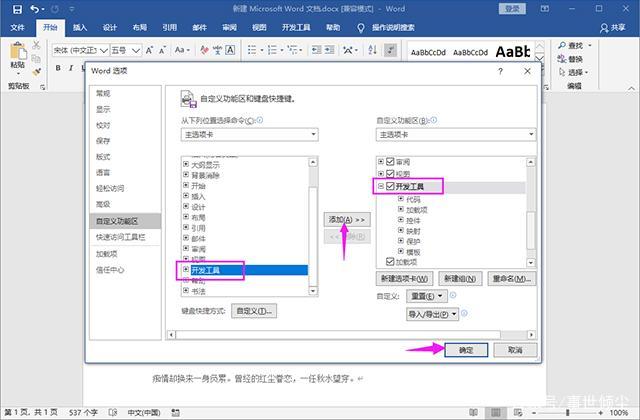Click the Shrink Font icon
The height and width of the screenshot is (420, 640).
[x=162, y=50]
